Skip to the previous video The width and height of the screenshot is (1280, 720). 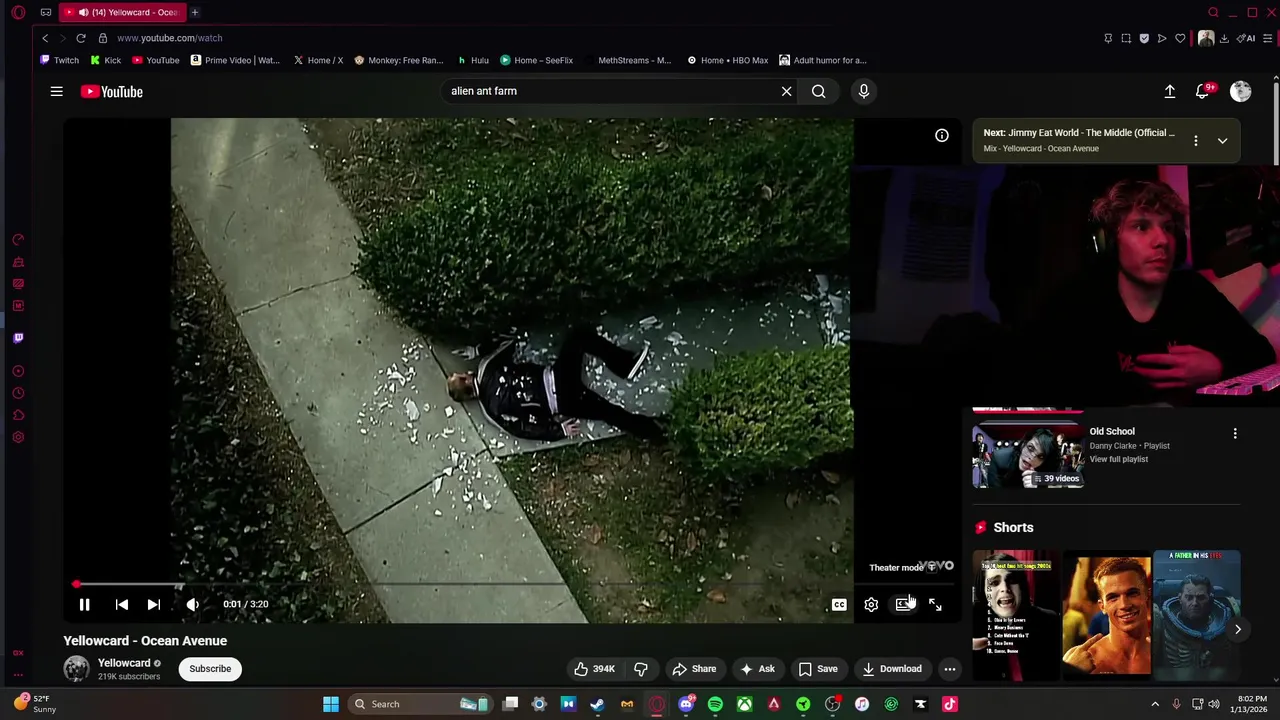point(122,604)
